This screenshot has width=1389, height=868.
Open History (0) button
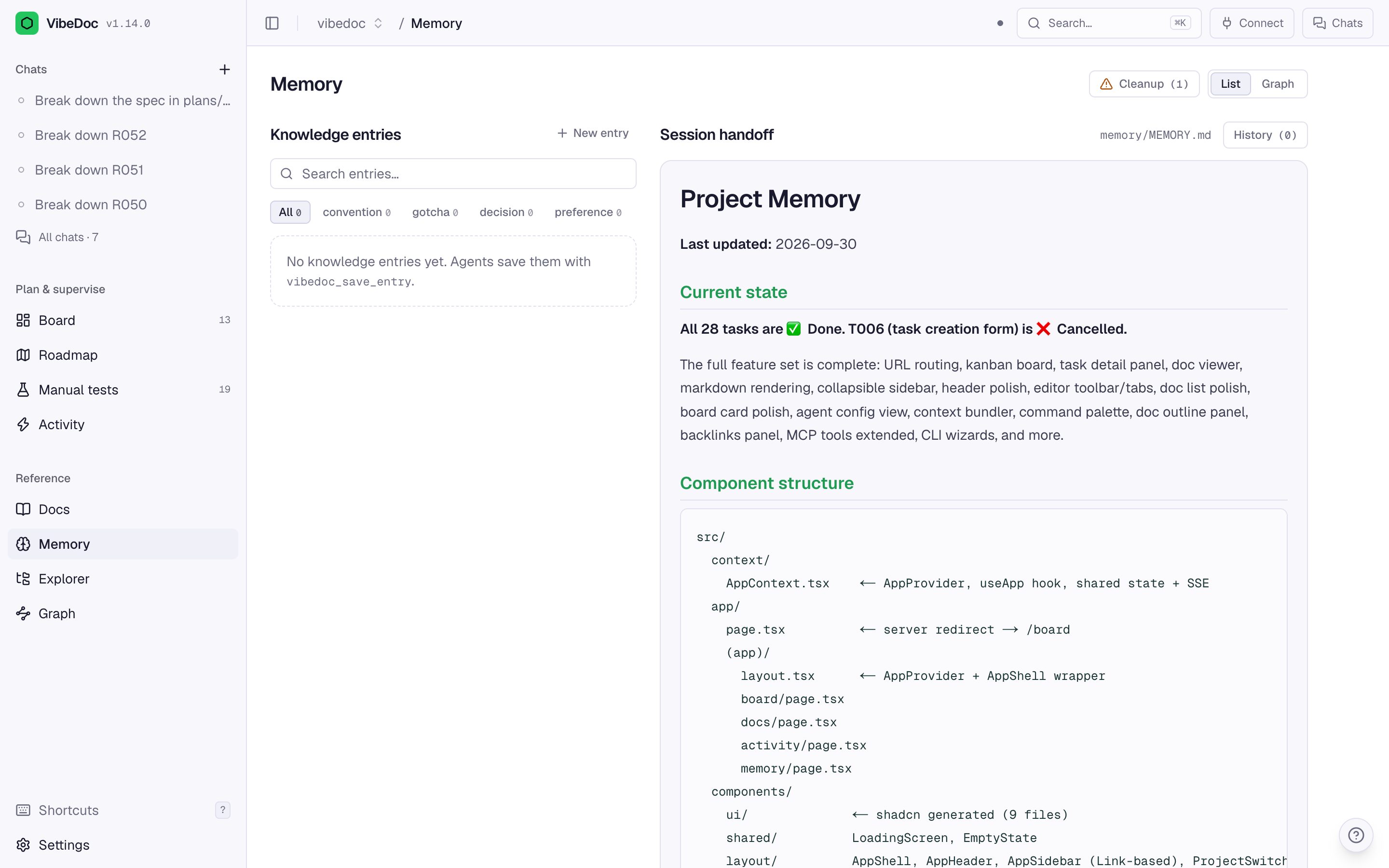coord(1265,135)
